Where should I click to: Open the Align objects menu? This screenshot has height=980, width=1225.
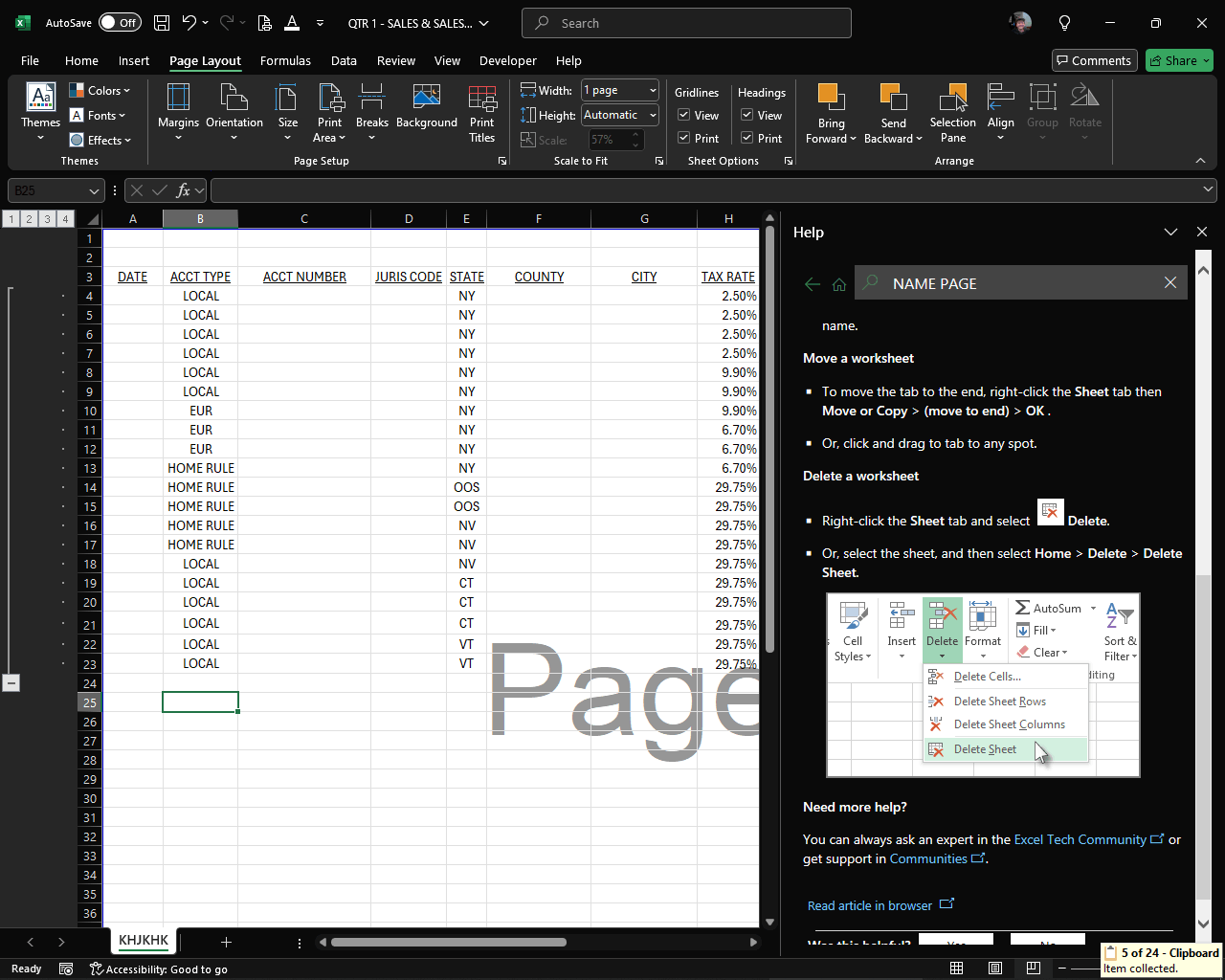point(1001,113)
